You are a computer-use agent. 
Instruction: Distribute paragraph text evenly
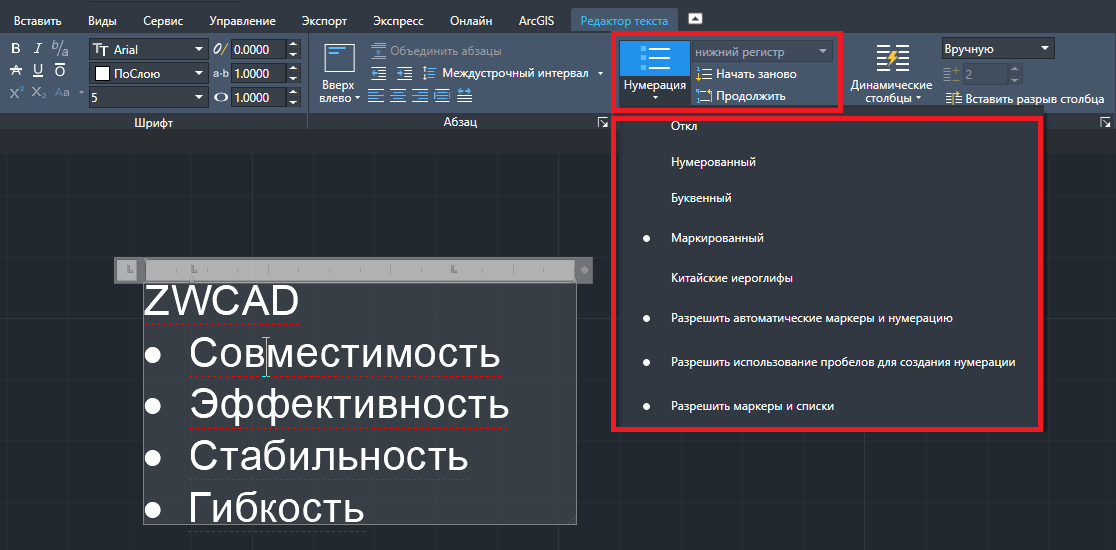(464, 95)
